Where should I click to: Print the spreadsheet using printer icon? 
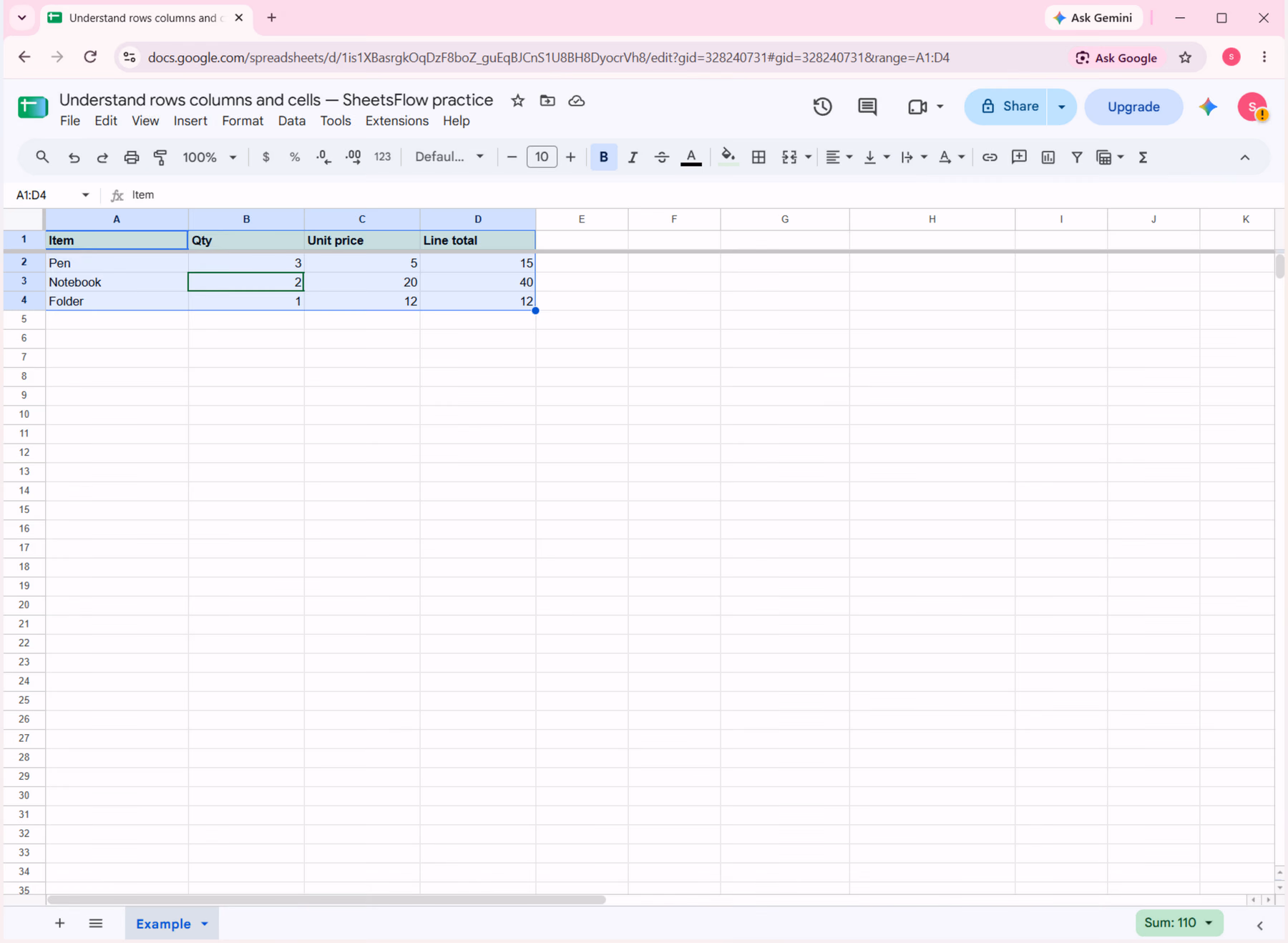131,157
